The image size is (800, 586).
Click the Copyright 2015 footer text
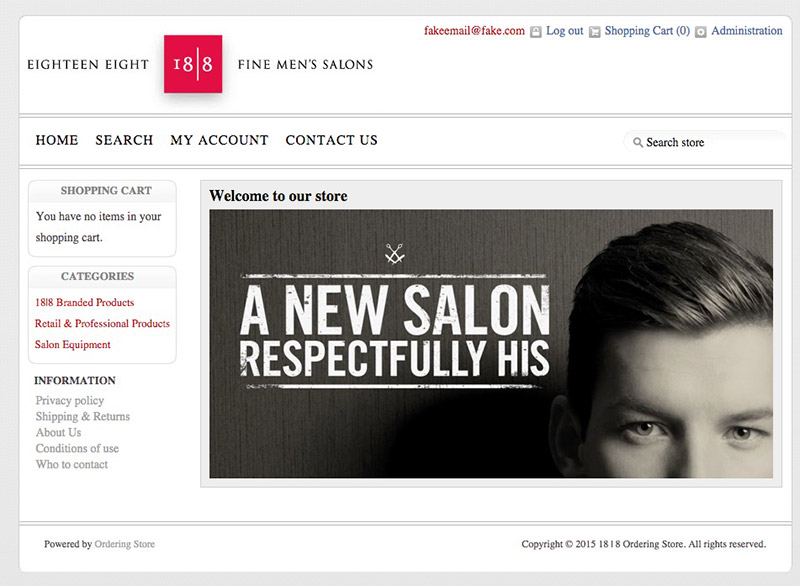[x=643, y=544]
